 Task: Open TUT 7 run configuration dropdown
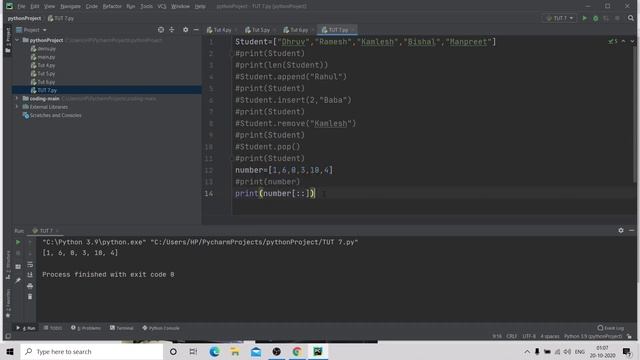pos(560,18)
